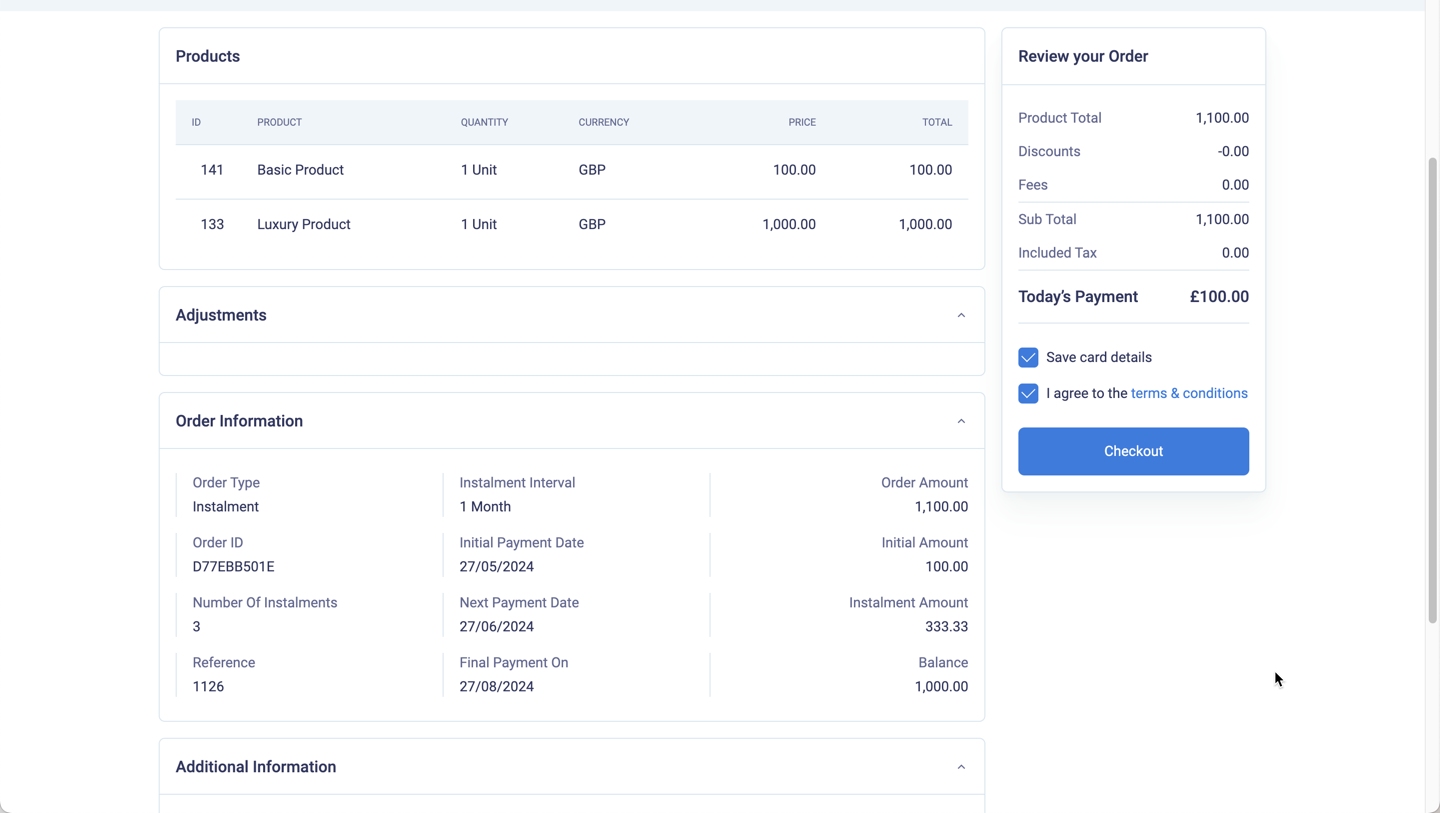1440x813 pixels.
Task: Click Next Payment Date 27/06/2024
Action: tap(497, 626)
